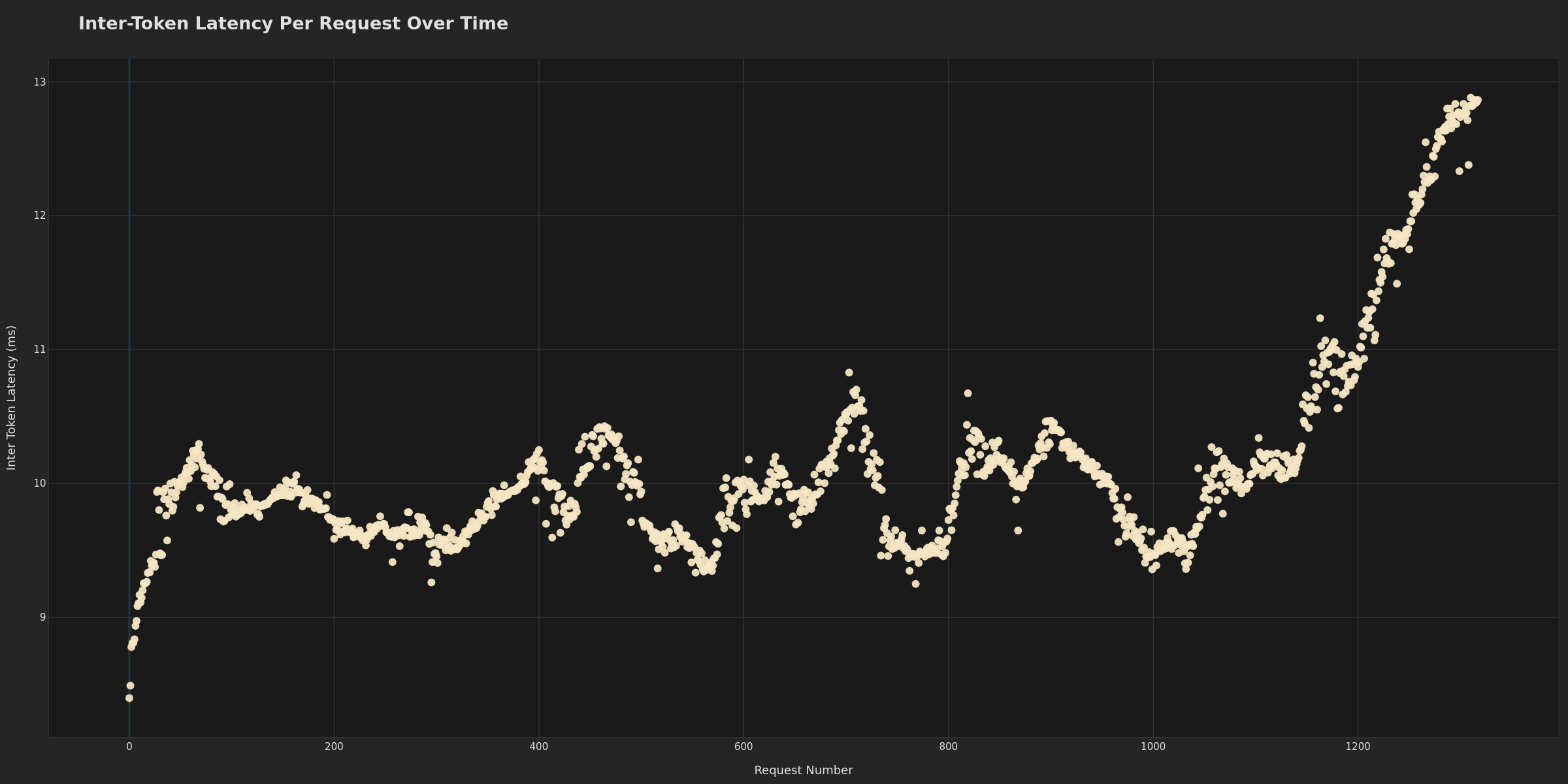Click the vertical blue line at request zero
The height and width of the screenshot is (784, 1568).
(129, 392)
